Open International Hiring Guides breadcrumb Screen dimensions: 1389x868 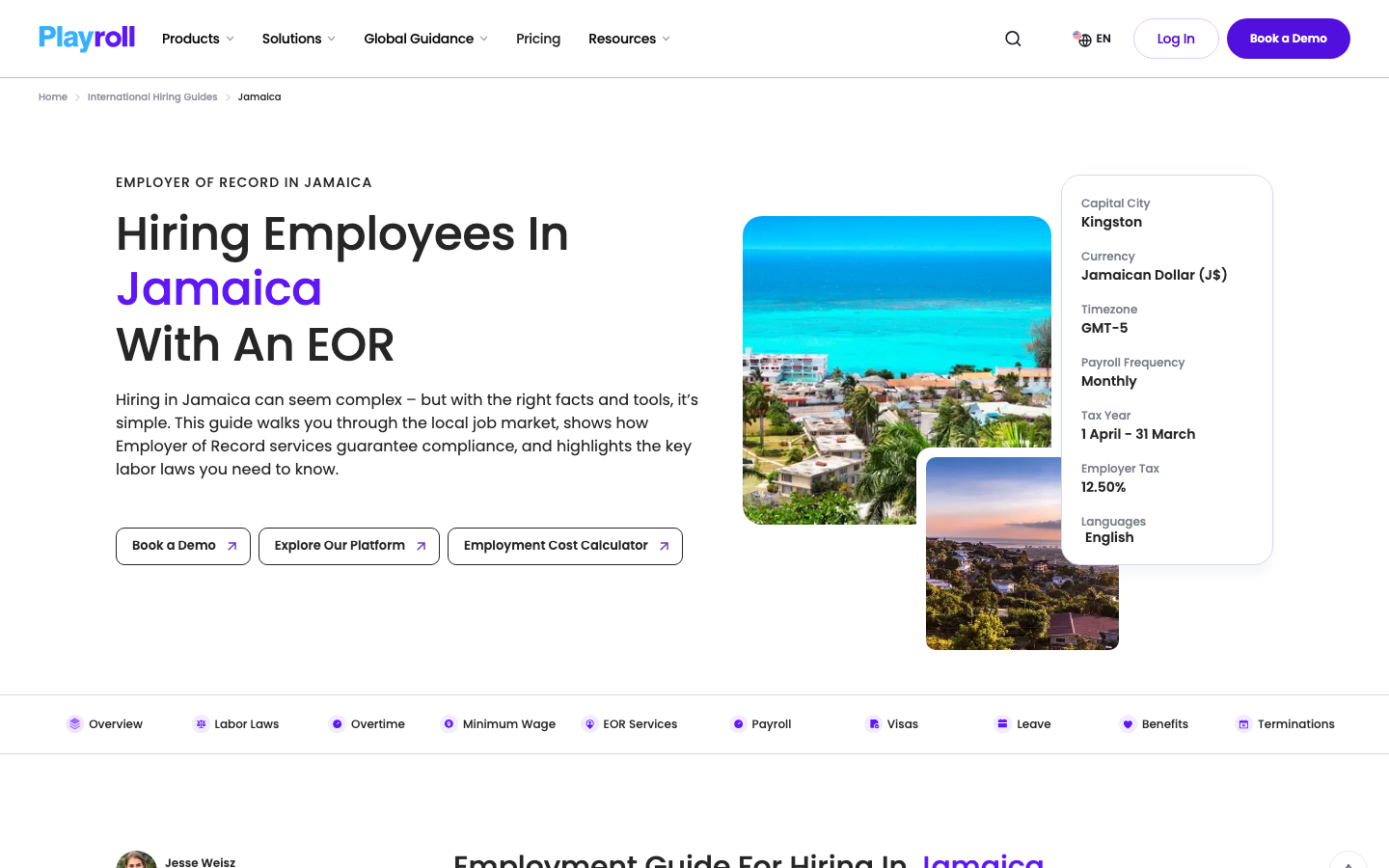pos(152,97)
